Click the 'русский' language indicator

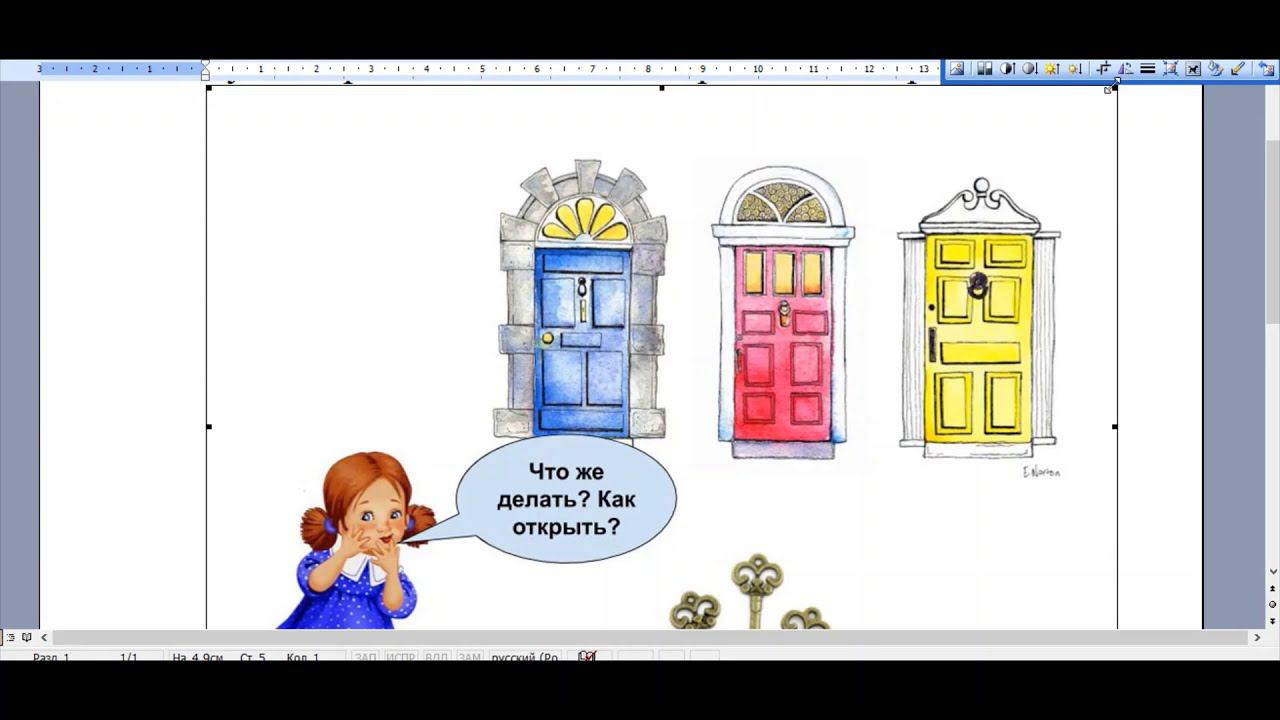(524, 657)
